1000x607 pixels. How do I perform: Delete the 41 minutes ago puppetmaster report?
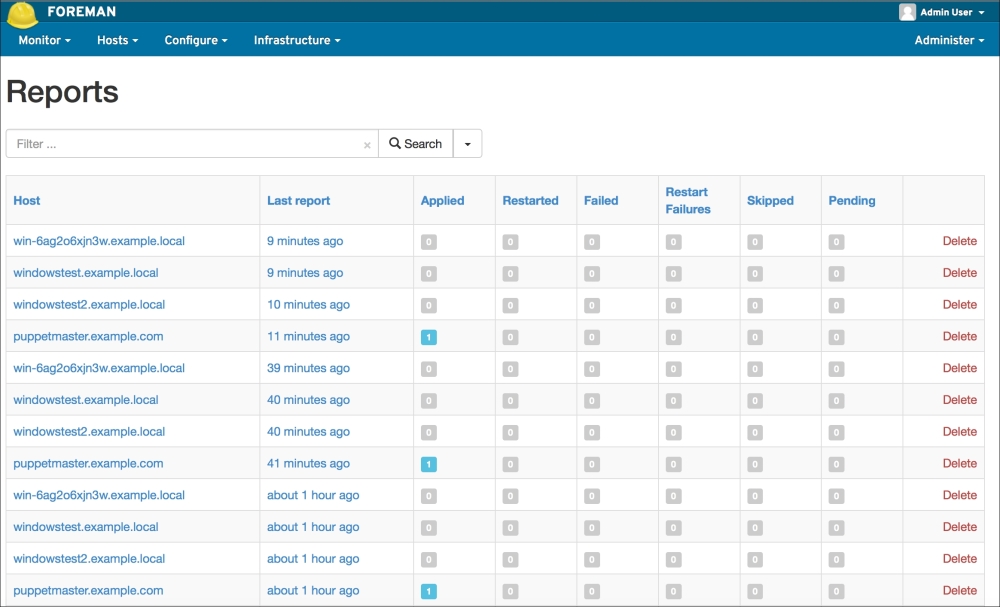tap(959, 464)
